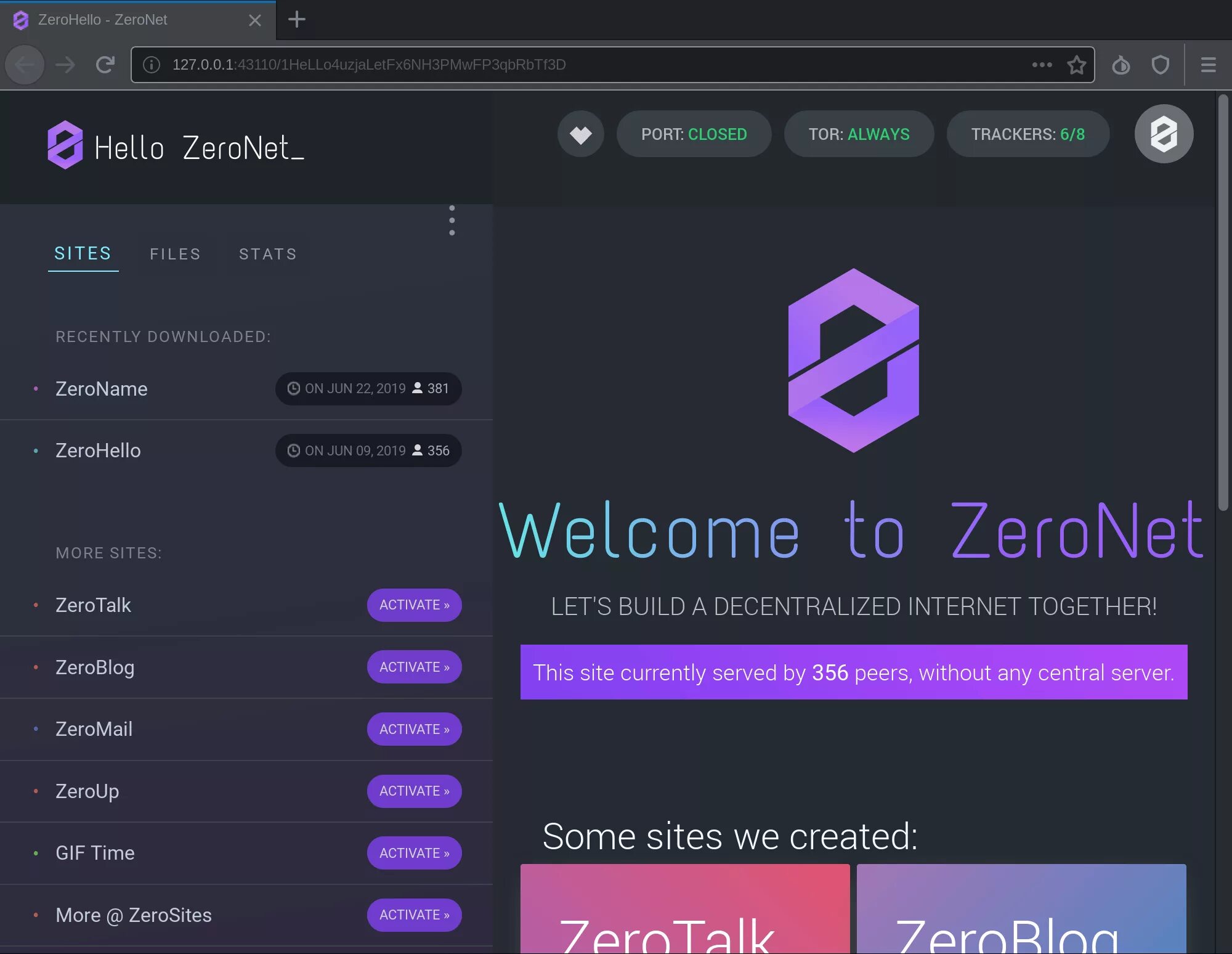Click the site information icon in address bar

tap(152, 65)
